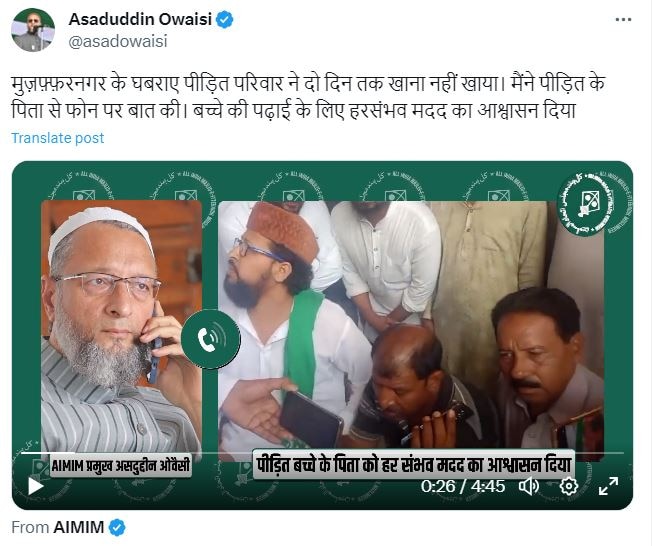Click Asaduddin Owaisi's profile avatar
The image size is (653, 546).
tap(33, 30)
